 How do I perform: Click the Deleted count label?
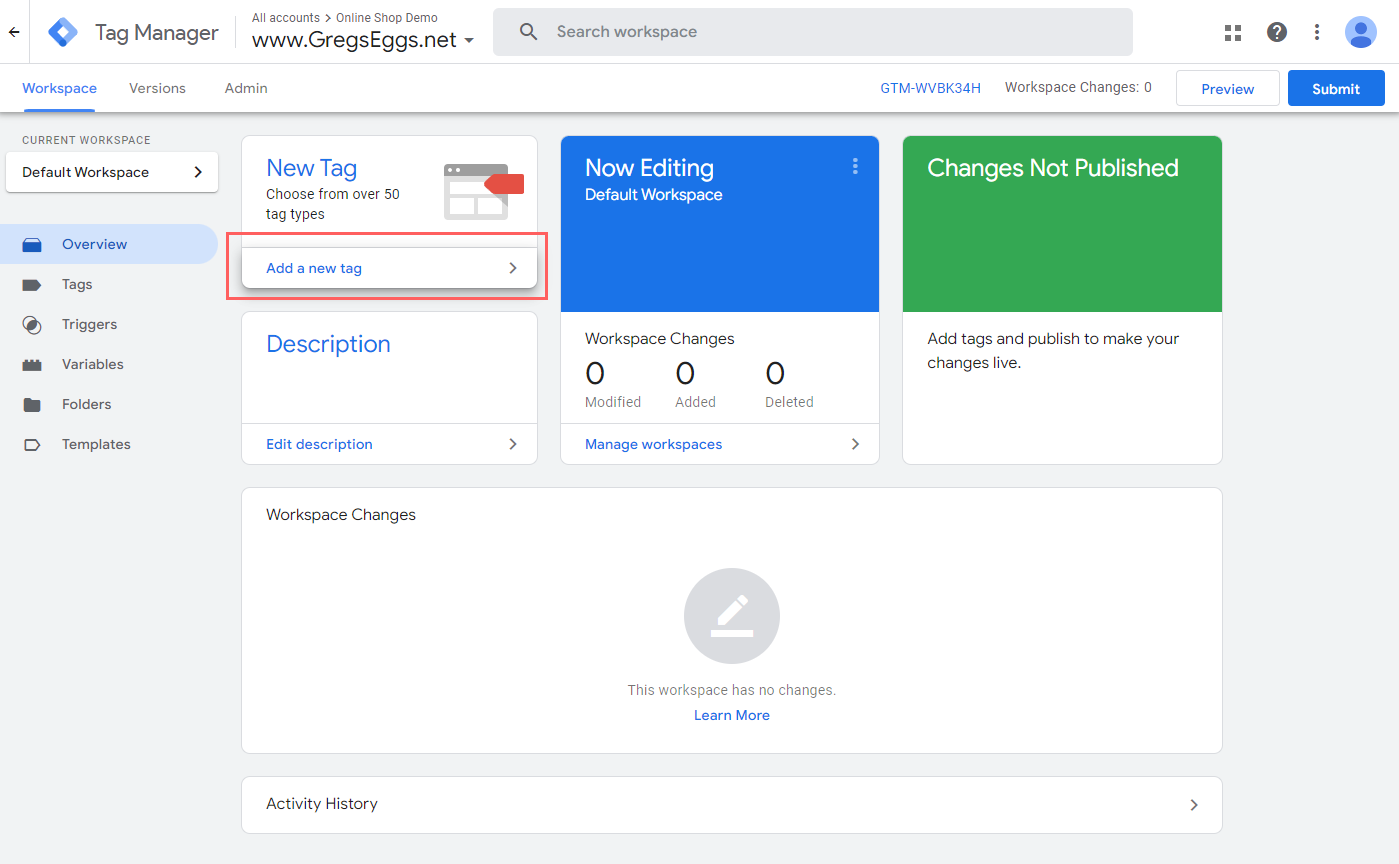(x=789, y=402)
